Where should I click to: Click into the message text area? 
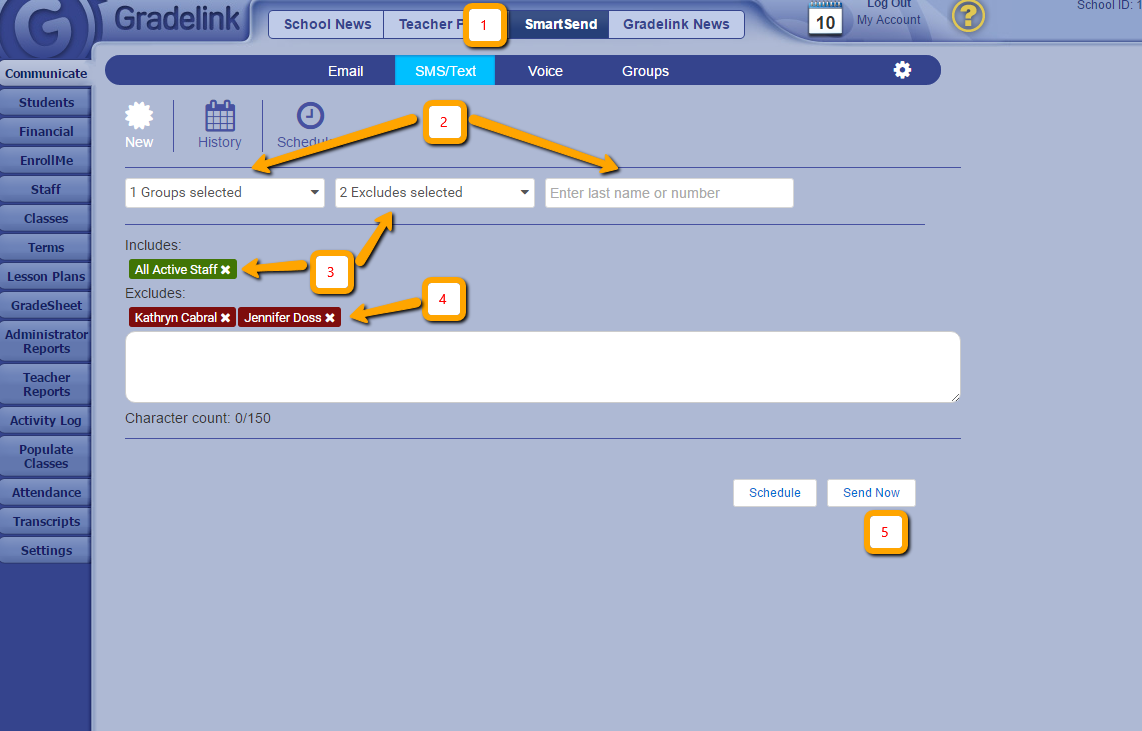pyautogui.click(x=543, y=367)
